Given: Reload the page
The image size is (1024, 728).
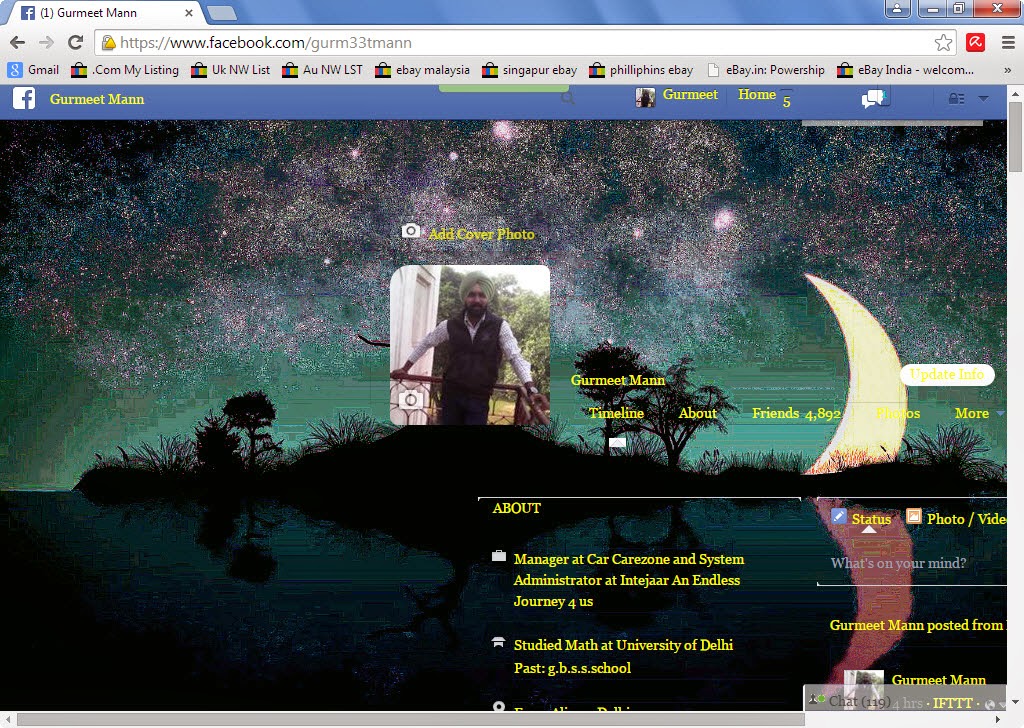Looking at the screenshot, I should pos(76,43).
